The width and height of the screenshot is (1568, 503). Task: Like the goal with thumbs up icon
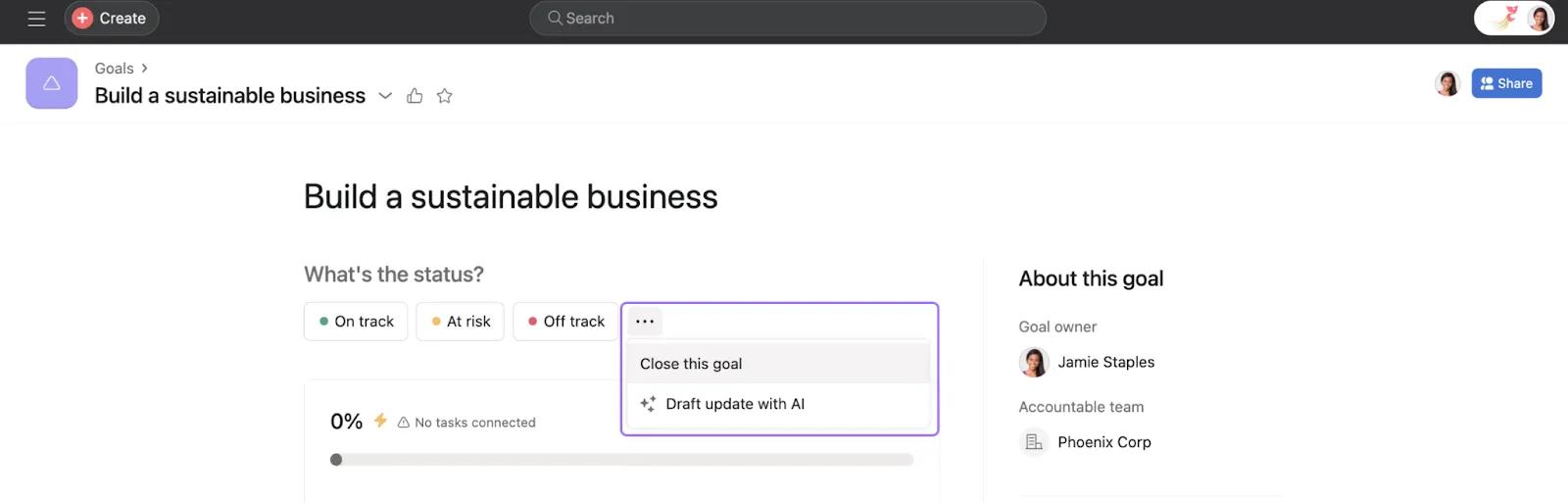(x=415, y=96)
